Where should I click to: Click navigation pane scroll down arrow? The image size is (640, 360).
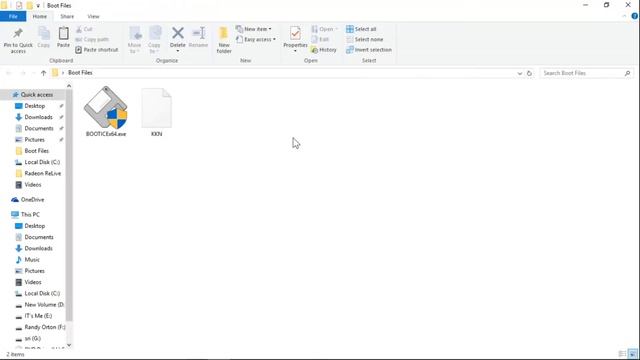point(69,345)
